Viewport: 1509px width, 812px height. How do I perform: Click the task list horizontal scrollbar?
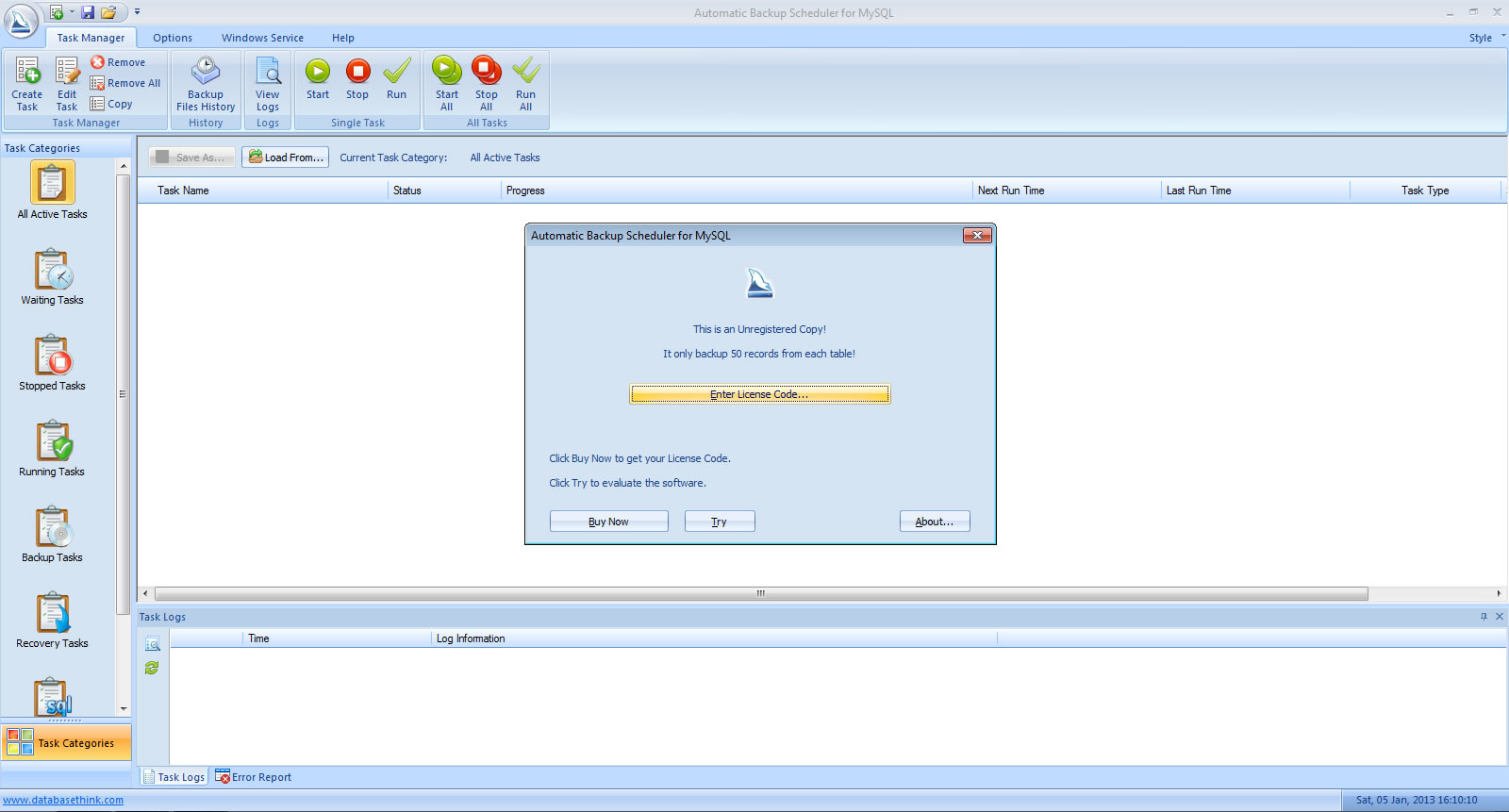tap(761, 593)
